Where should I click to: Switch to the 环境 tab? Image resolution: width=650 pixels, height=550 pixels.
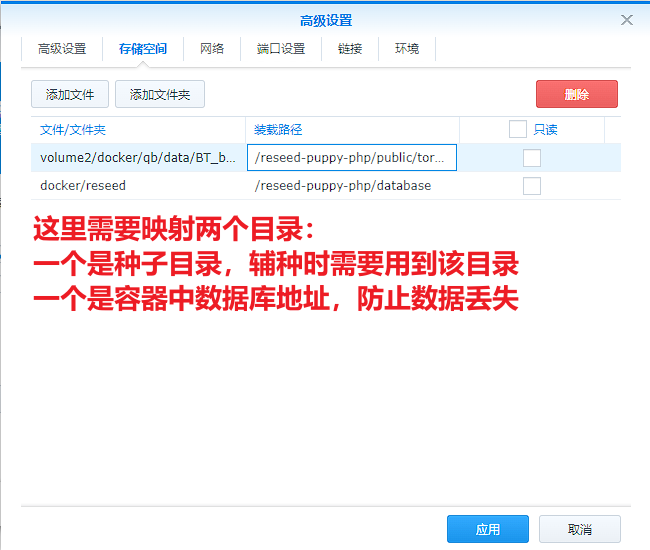coord(407,49)
